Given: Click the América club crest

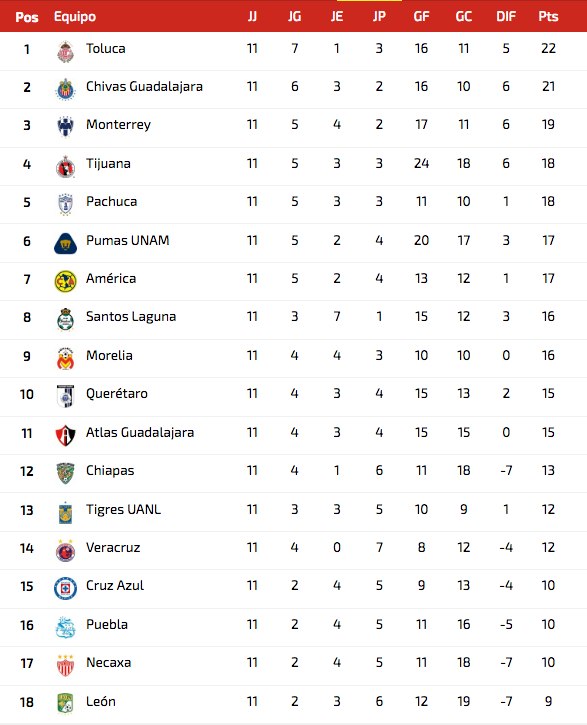Looking at the screenshot, I should click(65, 281).
